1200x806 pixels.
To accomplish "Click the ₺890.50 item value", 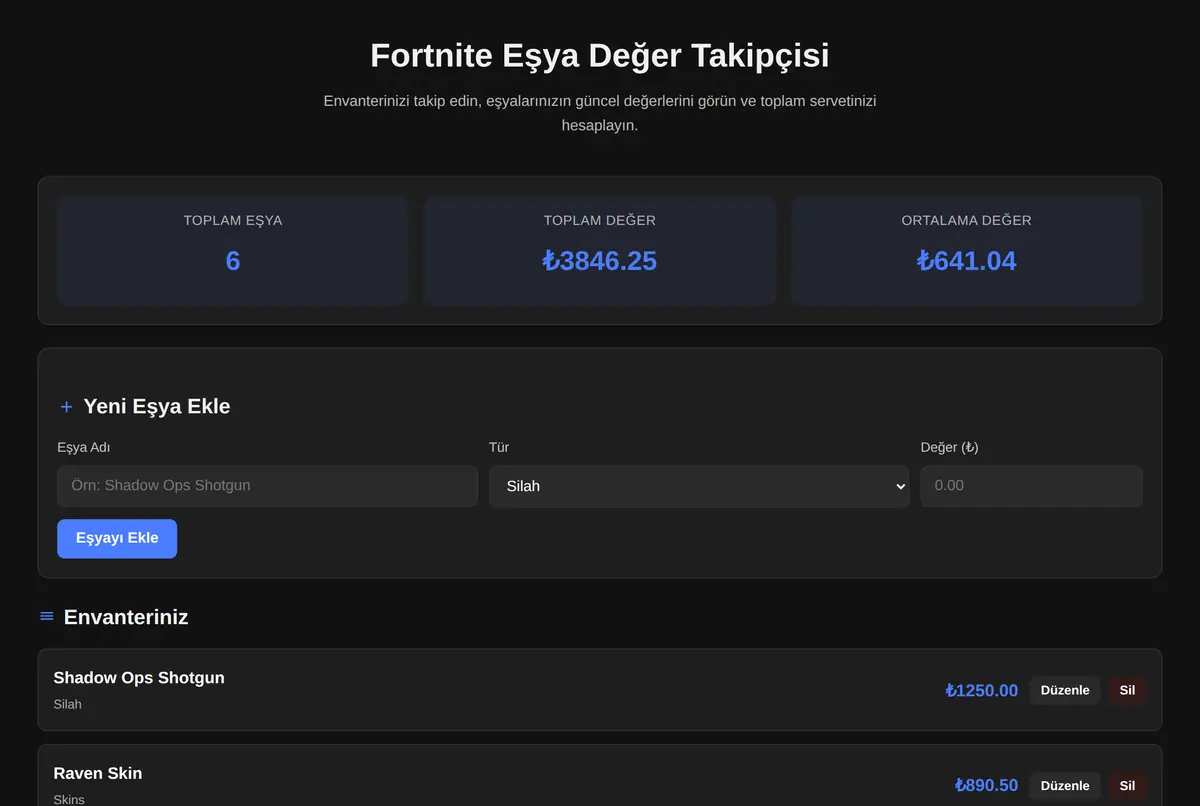I will 987,786.
